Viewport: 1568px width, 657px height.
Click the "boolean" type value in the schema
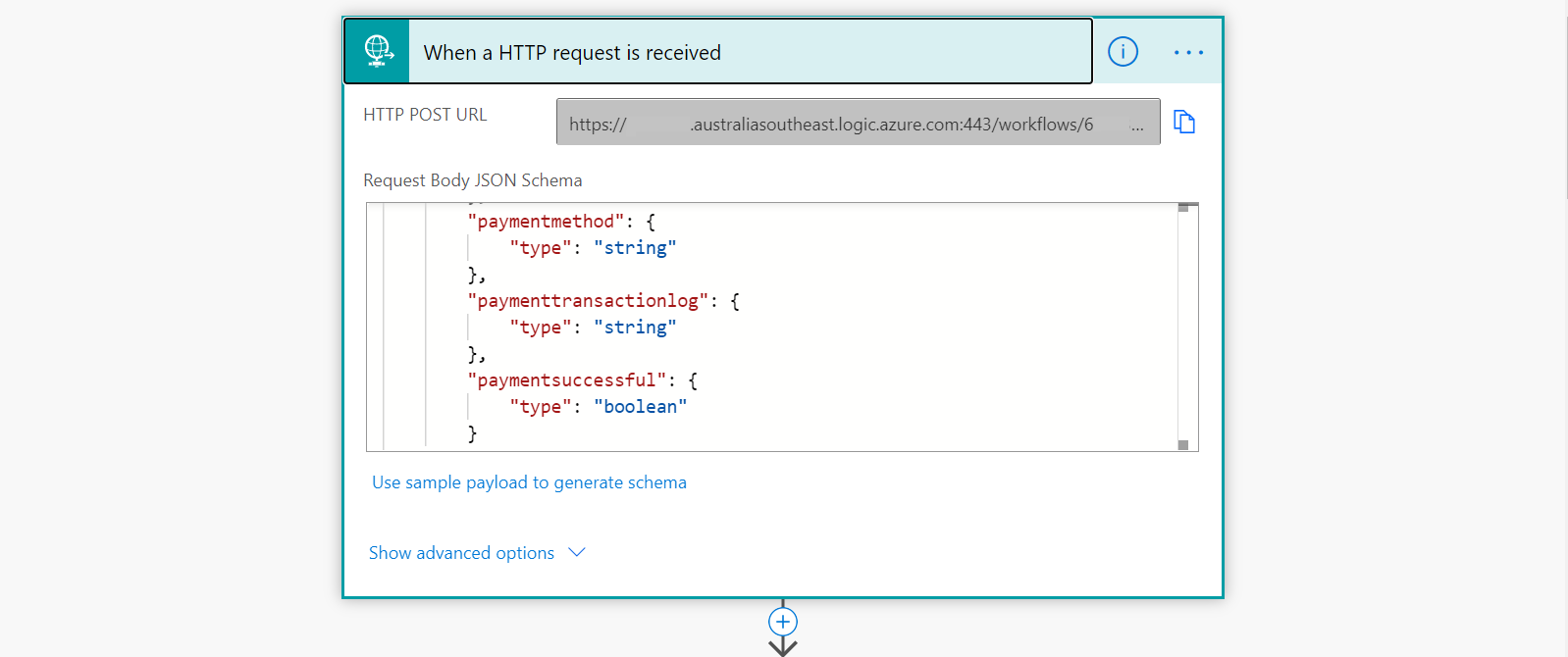(640, 407)
